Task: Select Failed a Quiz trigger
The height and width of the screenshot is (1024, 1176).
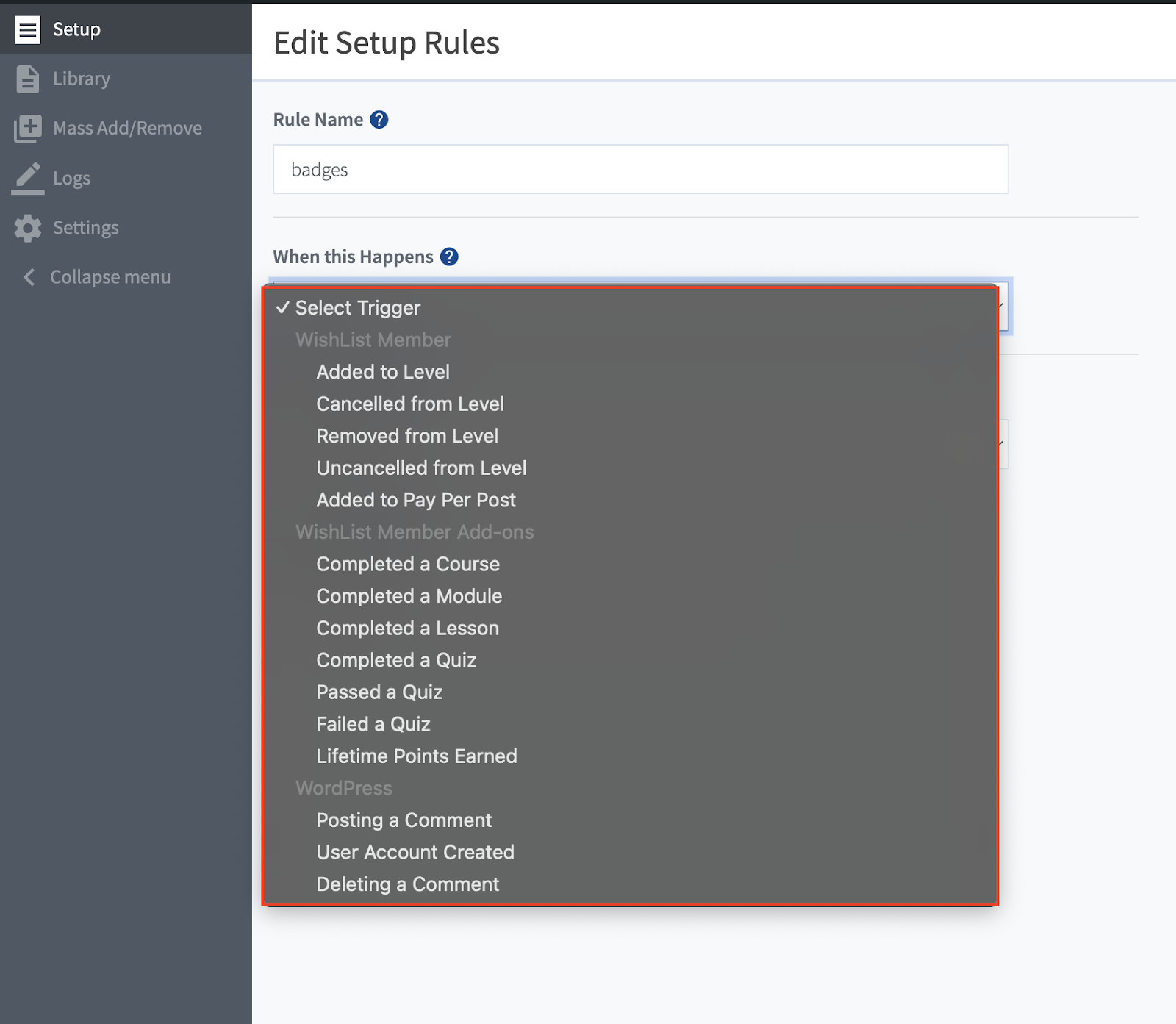Action: pyautogui.click(x=630, y=724)
